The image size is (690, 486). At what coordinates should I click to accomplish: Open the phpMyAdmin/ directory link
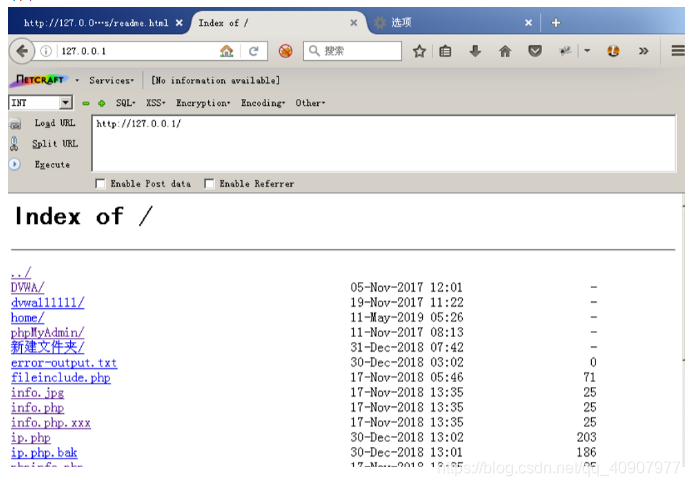[48, 332]
